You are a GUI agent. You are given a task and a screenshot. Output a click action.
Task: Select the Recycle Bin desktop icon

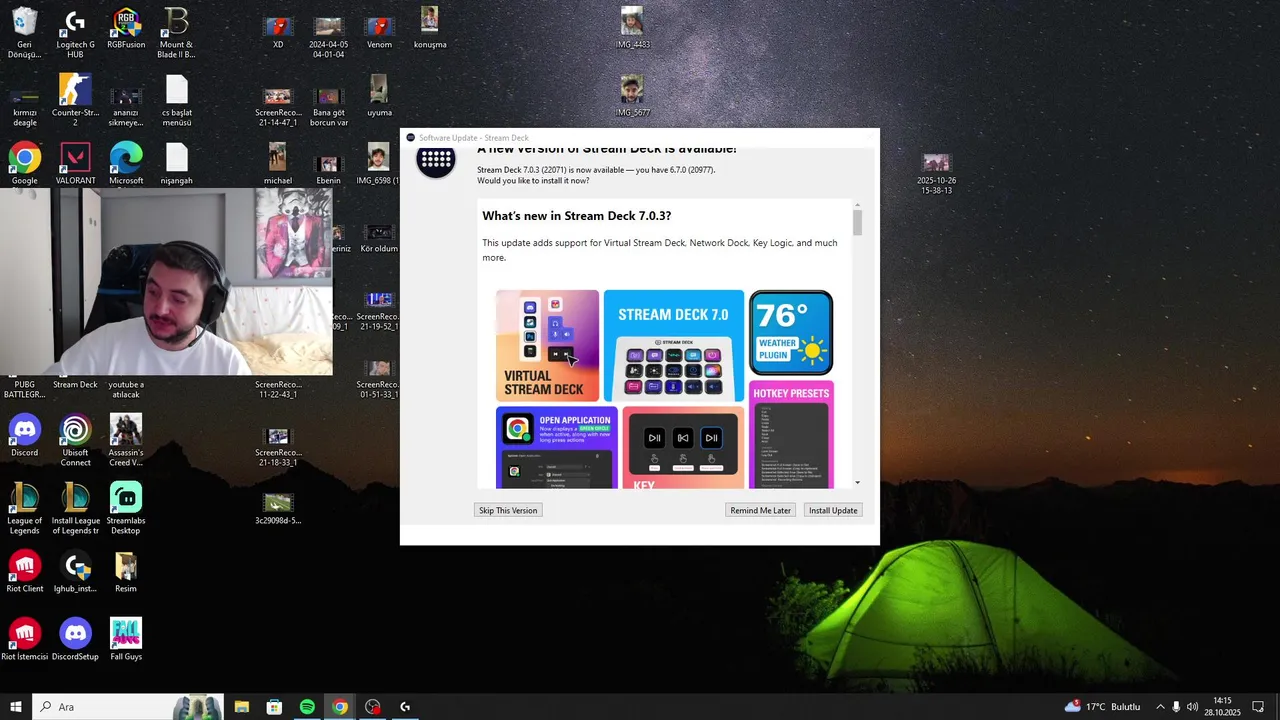click(x=25, y=33)
